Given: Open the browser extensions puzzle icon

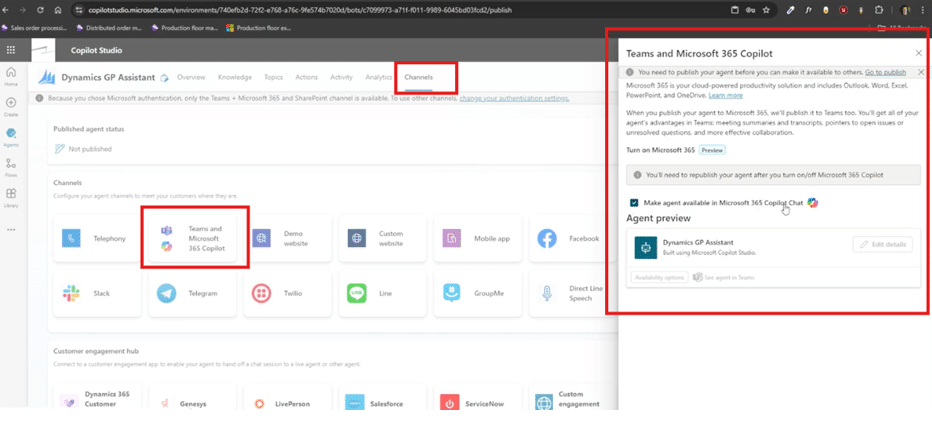Looking at the screenshot, I should [x=879, y=10].
